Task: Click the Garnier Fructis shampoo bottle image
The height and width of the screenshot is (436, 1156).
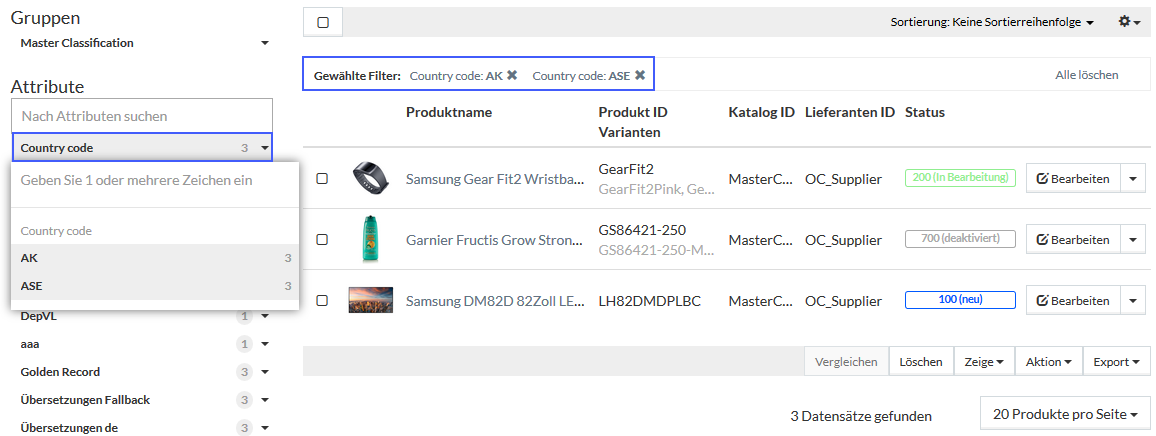Action: [370, 239]
